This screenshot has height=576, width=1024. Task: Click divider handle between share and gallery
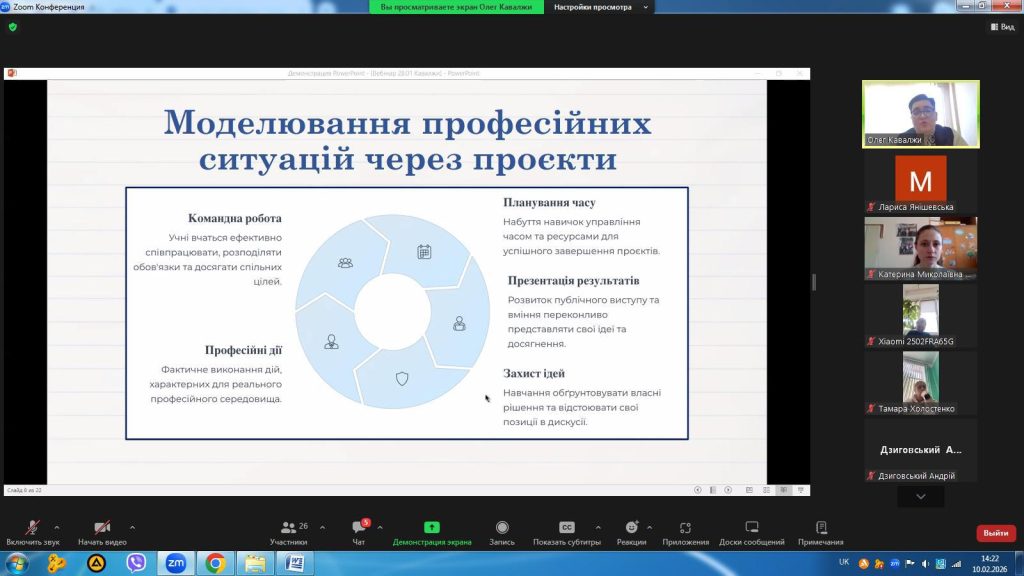(x=813, y=283)
